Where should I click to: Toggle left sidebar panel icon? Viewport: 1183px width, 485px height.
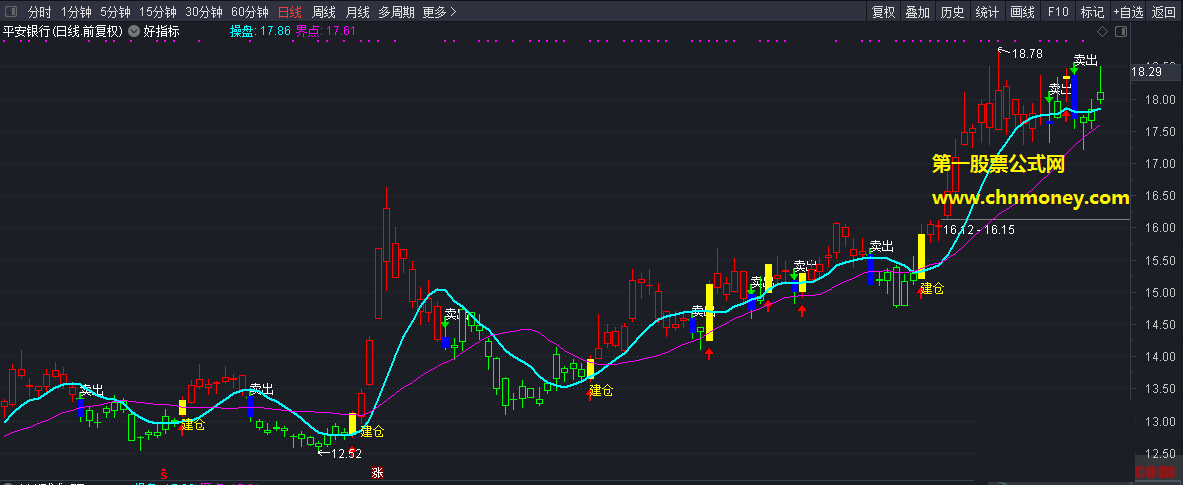click(x=11, y=11)
